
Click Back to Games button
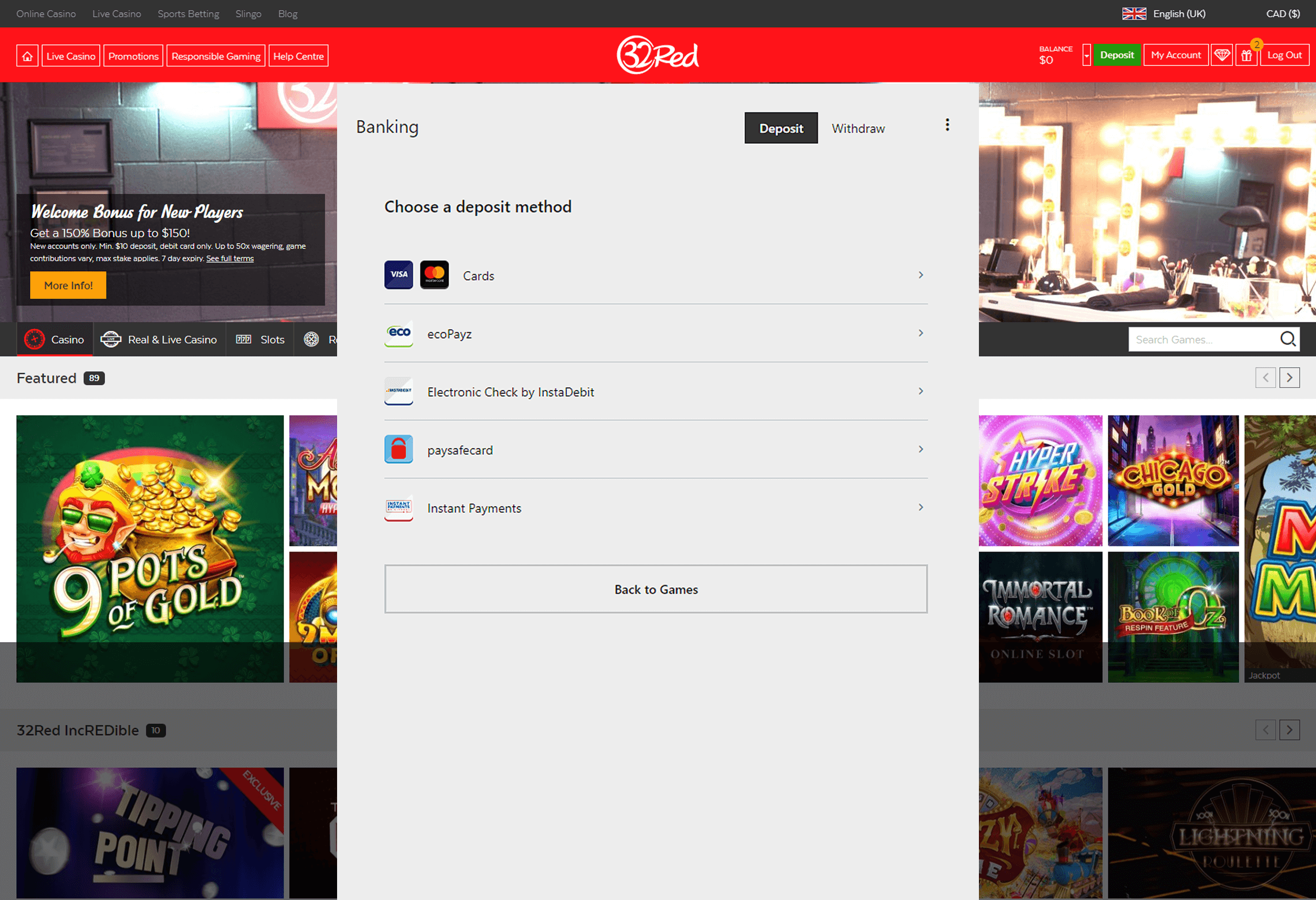(x=656, y=589)
